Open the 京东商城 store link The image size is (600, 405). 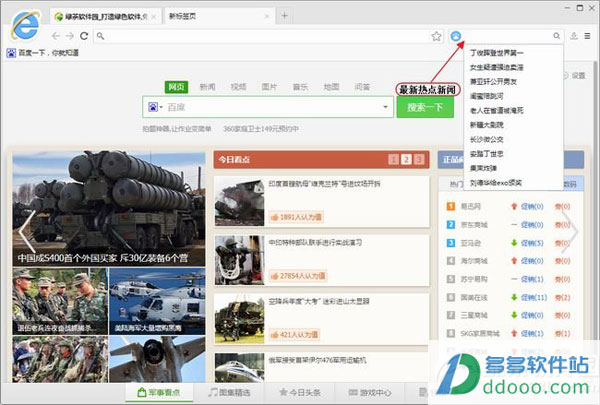click(x=474, y=225)
